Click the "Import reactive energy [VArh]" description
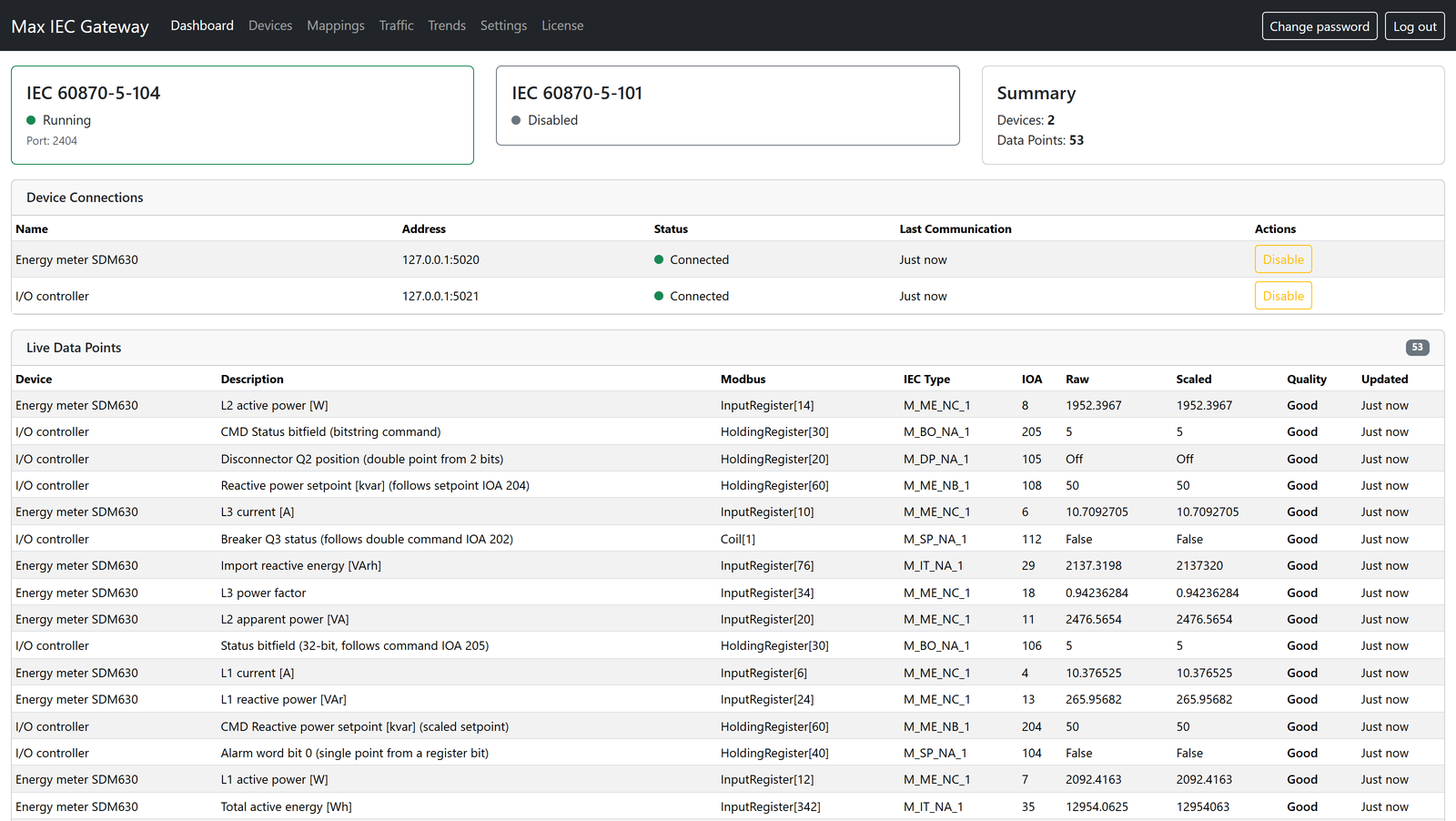 click(301, 566)
